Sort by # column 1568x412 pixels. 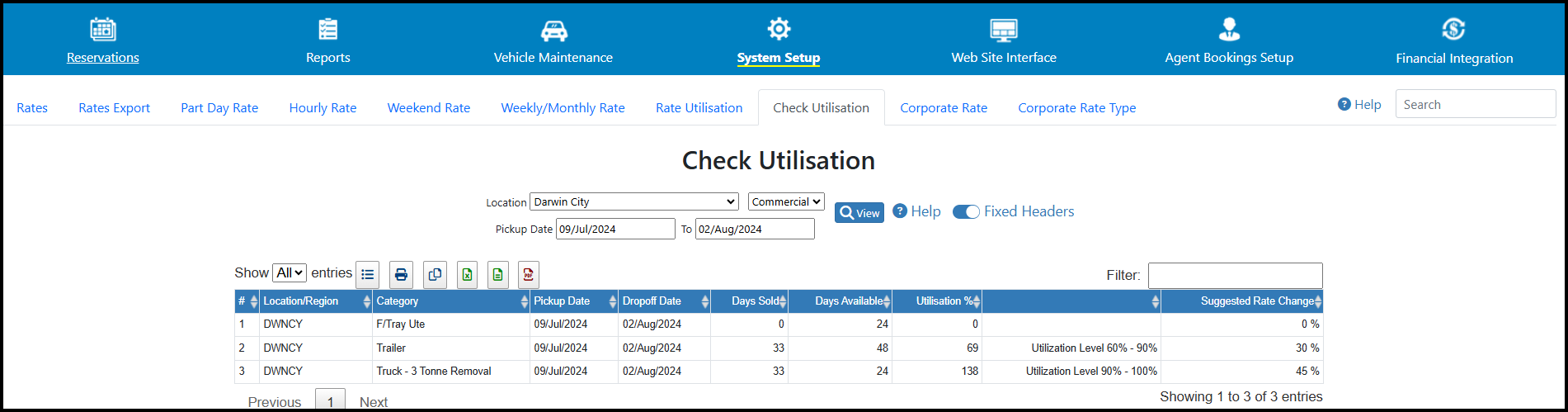click(x=247, y=301)
